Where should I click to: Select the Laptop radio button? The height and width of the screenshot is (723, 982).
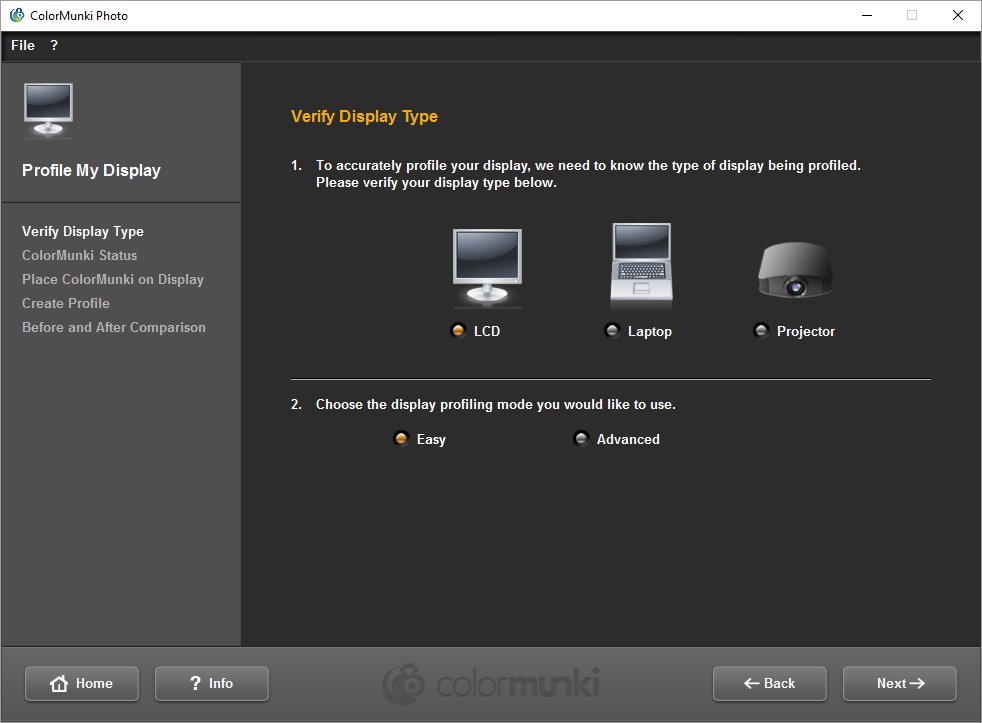612,331
